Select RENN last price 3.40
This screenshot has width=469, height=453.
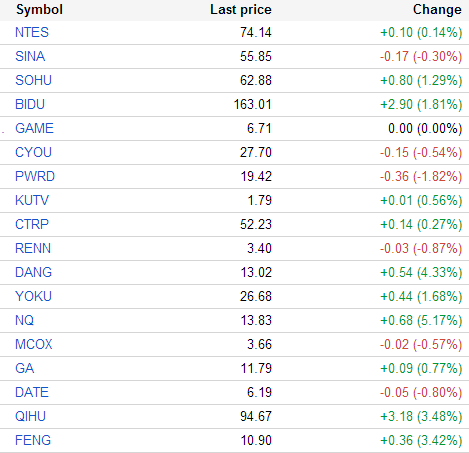pyautogui.click(x=259, y=248)
